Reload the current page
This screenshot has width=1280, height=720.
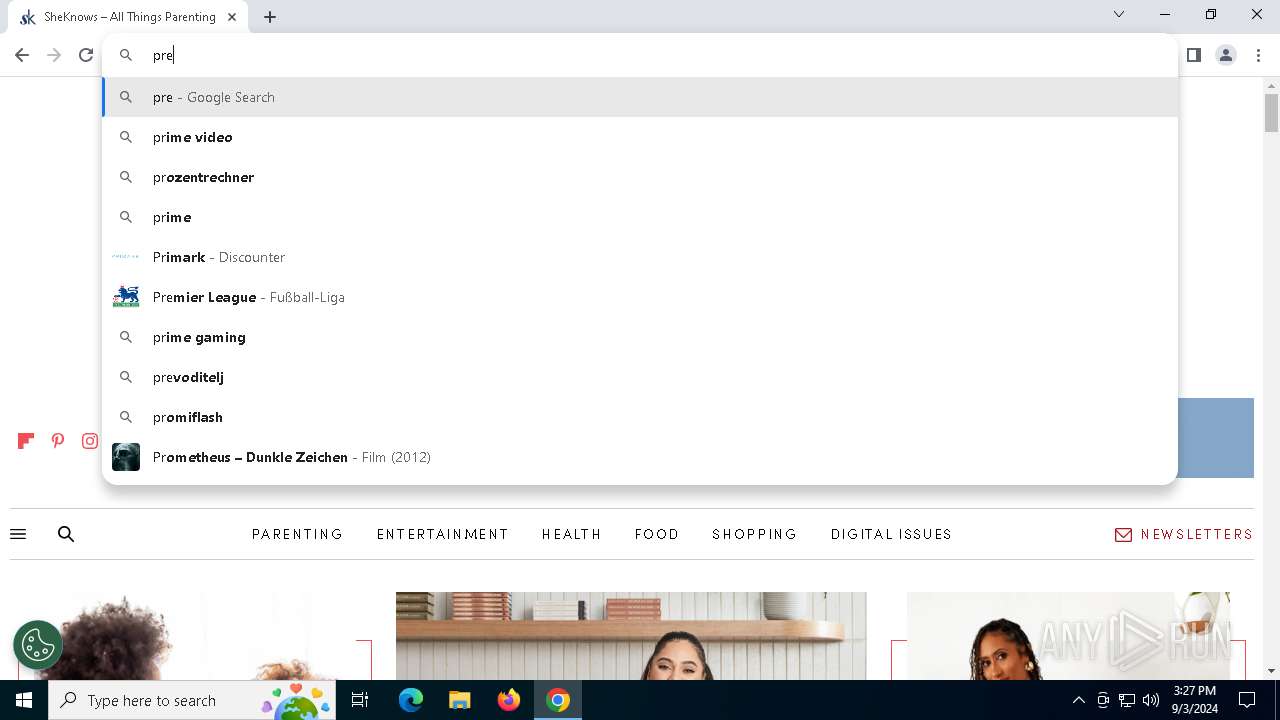pos(86,55)
